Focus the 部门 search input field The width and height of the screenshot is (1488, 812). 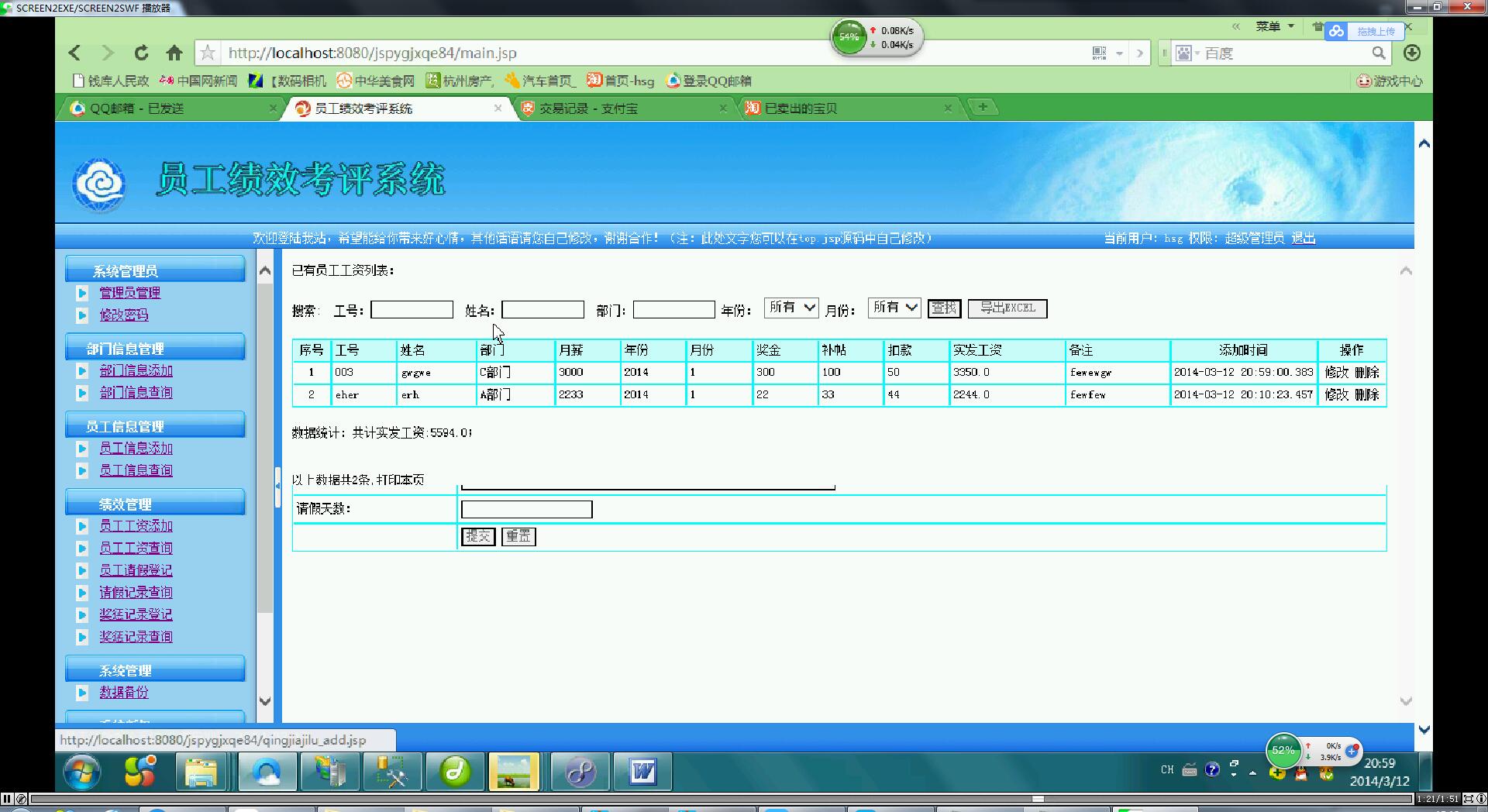[x=673, y=310]
